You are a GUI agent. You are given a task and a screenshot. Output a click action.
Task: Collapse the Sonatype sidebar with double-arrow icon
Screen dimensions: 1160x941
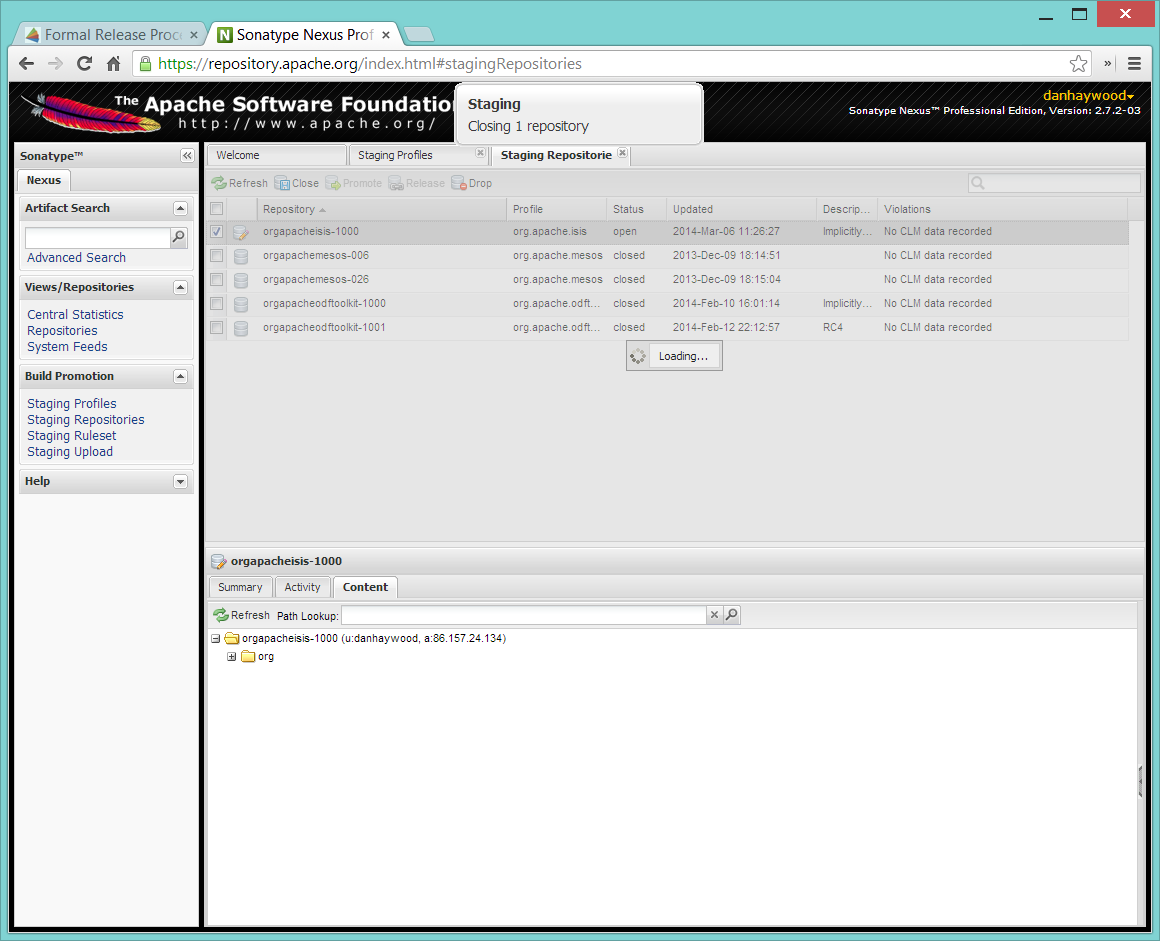coord(187,156)
